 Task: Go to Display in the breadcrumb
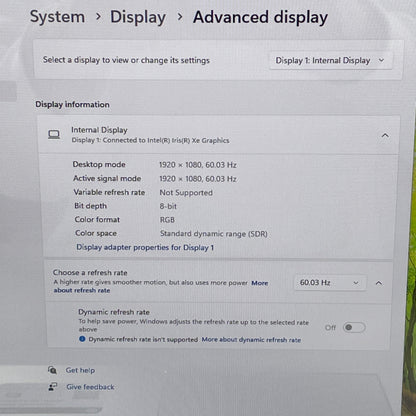click(138, 17)
